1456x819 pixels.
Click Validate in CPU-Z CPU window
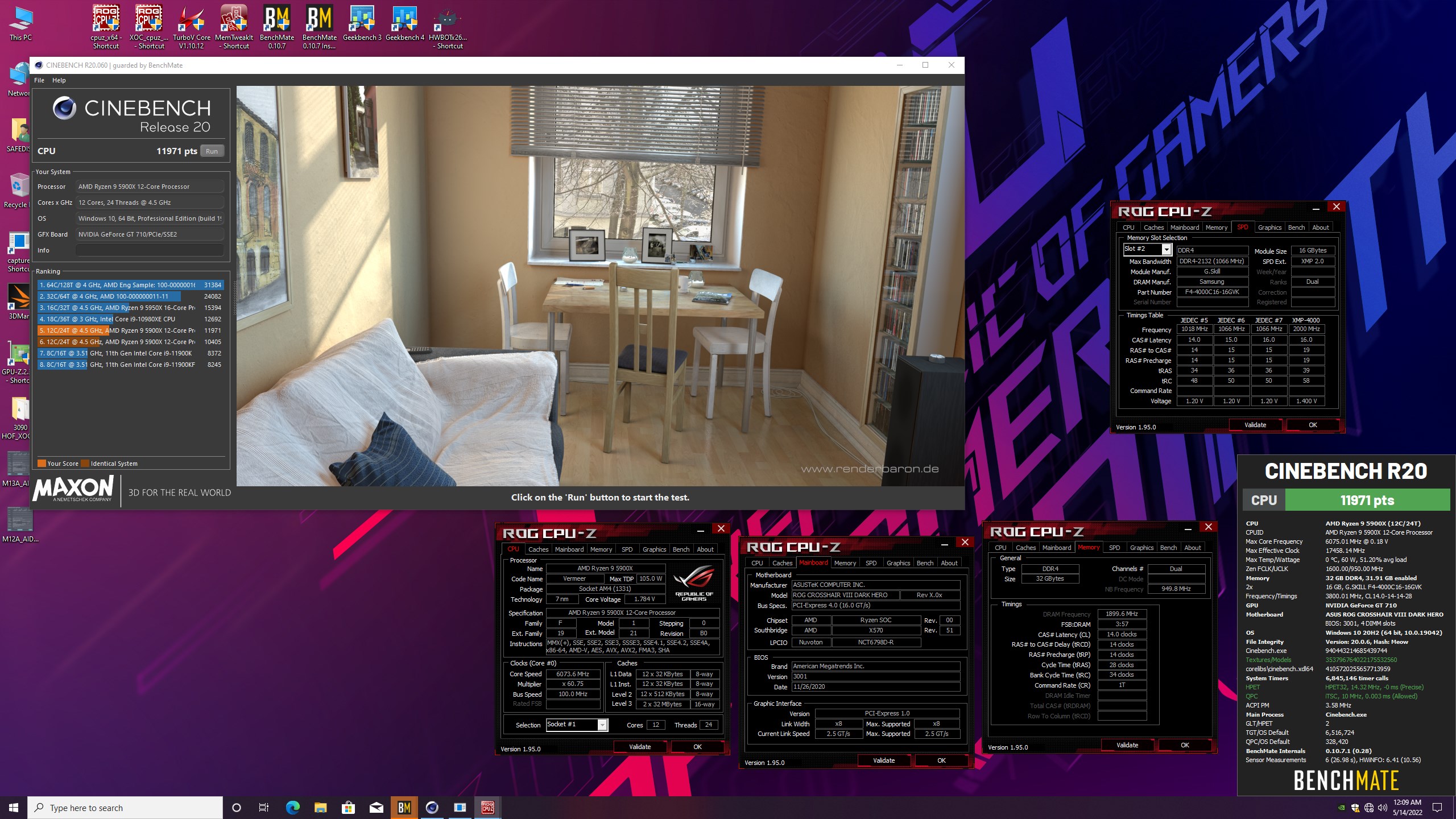(x=640, y=747)
